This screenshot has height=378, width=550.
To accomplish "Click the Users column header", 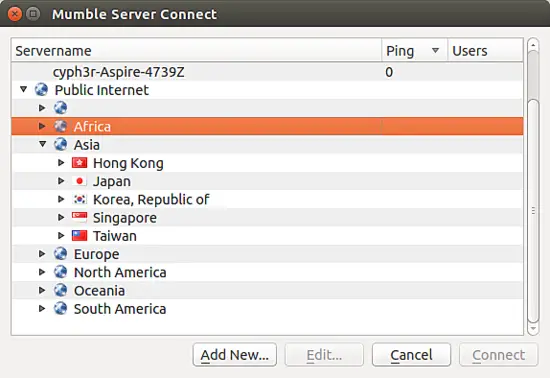I will pos(485,51).
